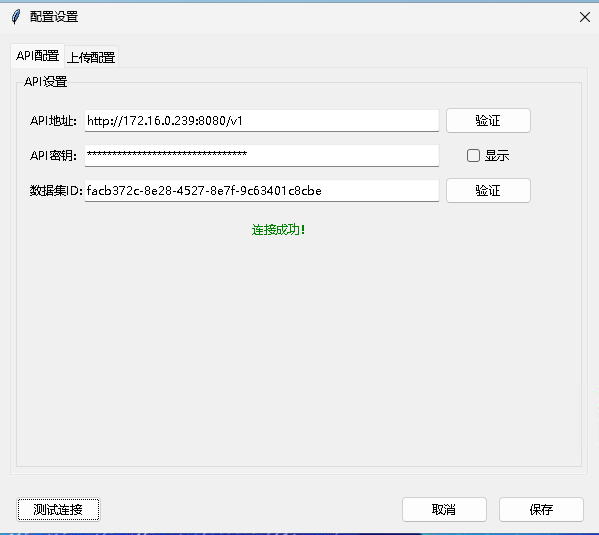Click the API地址 input field

point(262,121)
